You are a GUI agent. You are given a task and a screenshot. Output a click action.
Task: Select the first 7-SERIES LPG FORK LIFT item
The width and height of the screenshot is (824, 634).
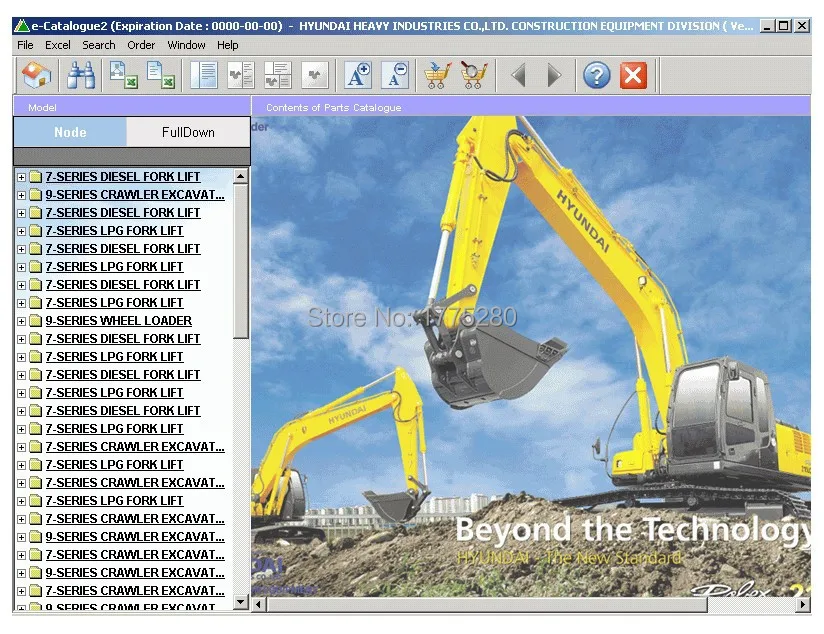[114, 231]
